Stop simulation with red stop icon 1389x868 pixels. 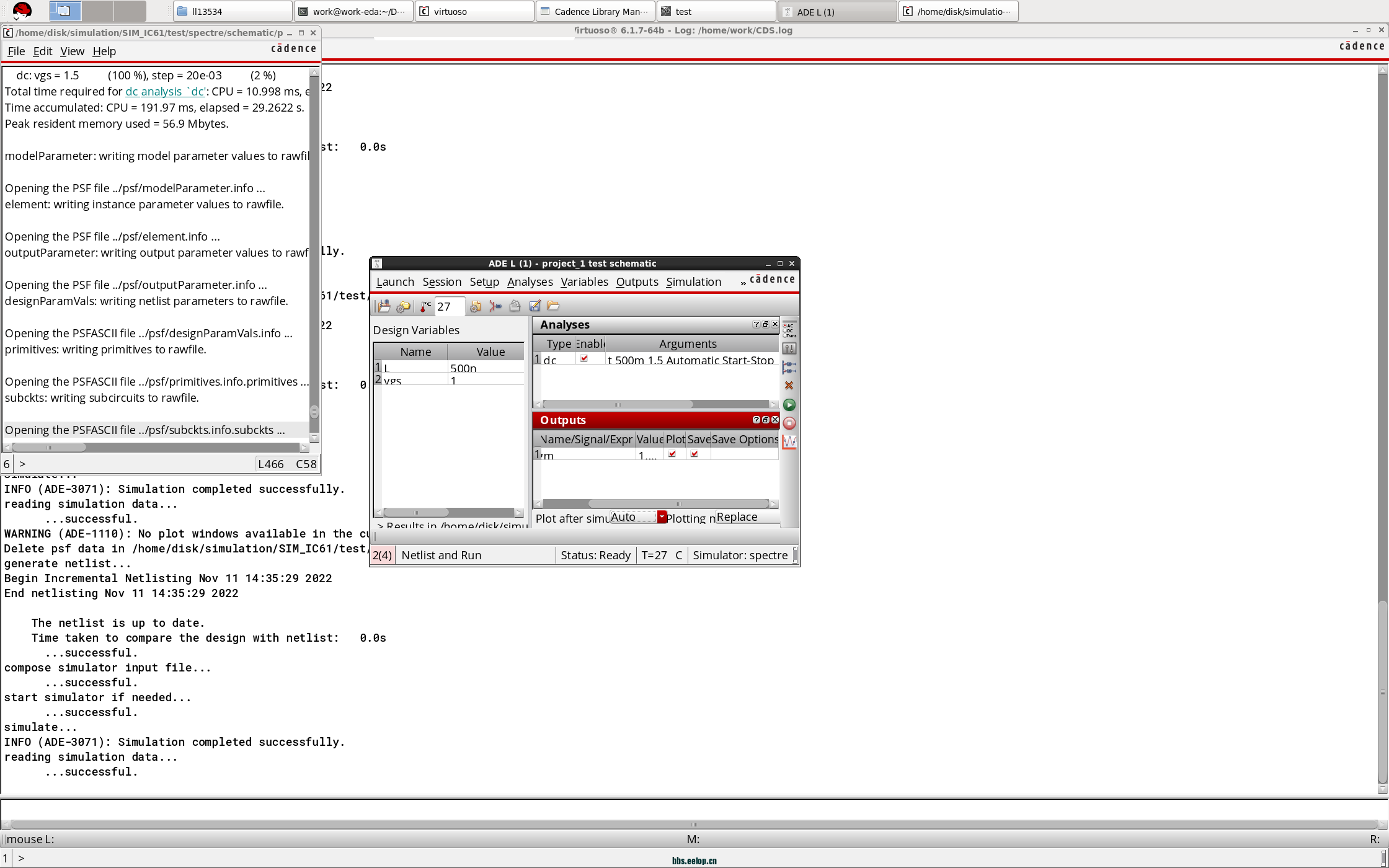point(789,423)
